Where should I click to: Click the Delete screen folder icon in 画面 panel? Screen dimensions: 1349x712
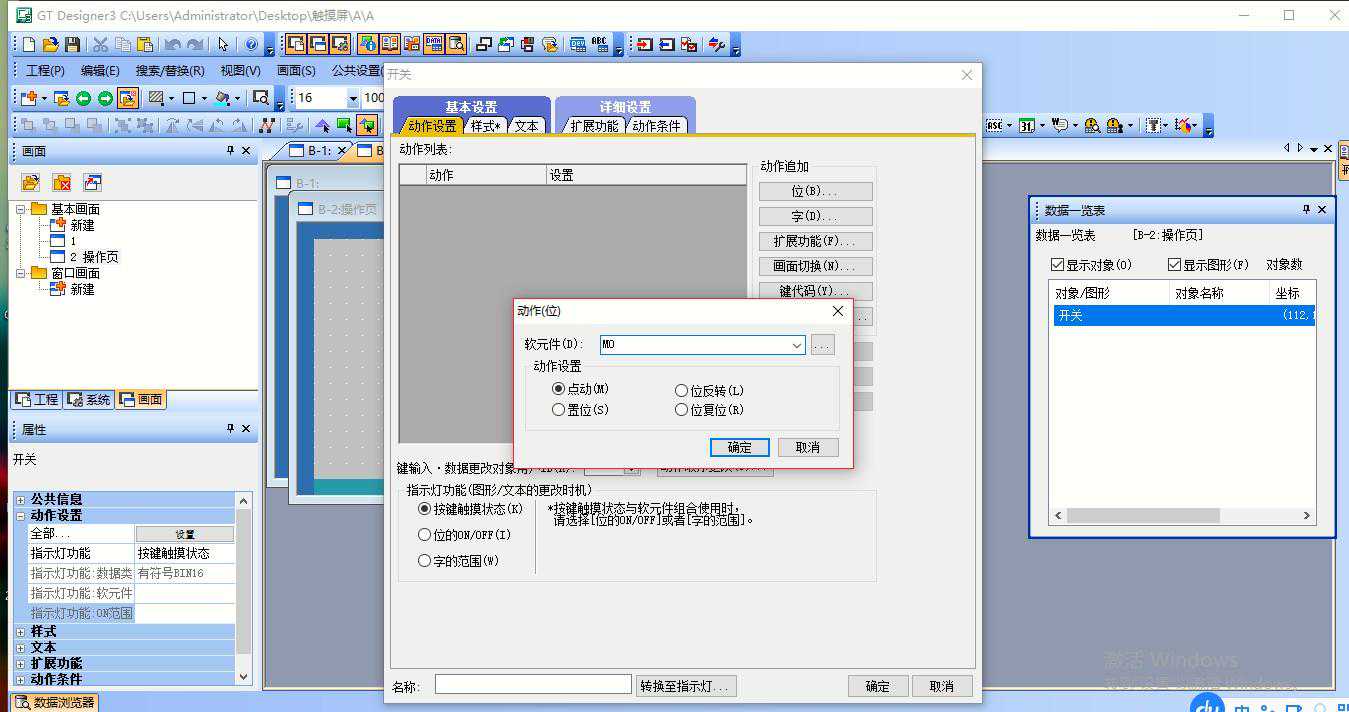tap(62, 183)
